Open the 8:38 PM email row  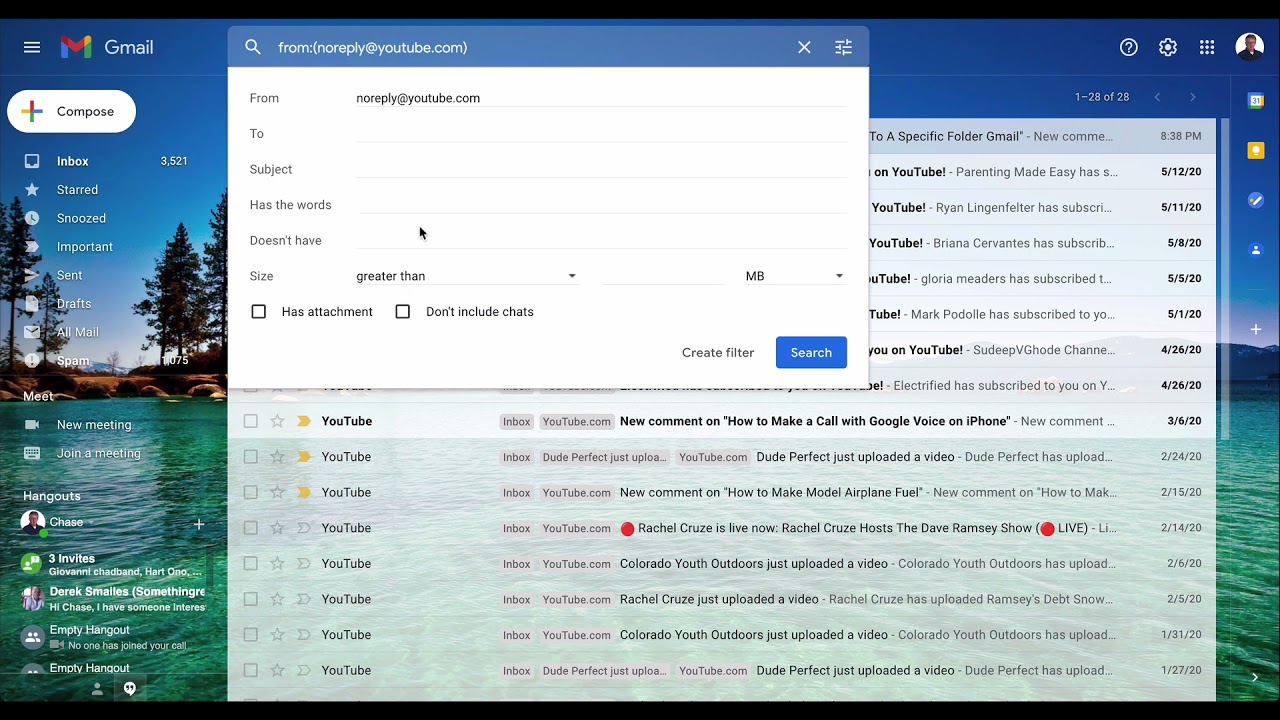(x=1040, y=136)
